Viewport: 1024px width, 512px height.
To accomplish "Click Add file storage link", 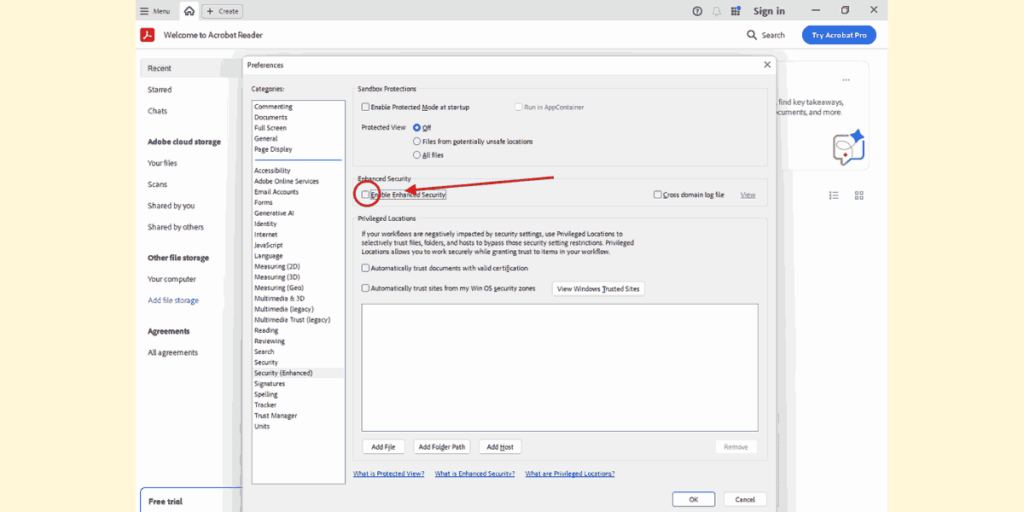I will click(173, 300).
